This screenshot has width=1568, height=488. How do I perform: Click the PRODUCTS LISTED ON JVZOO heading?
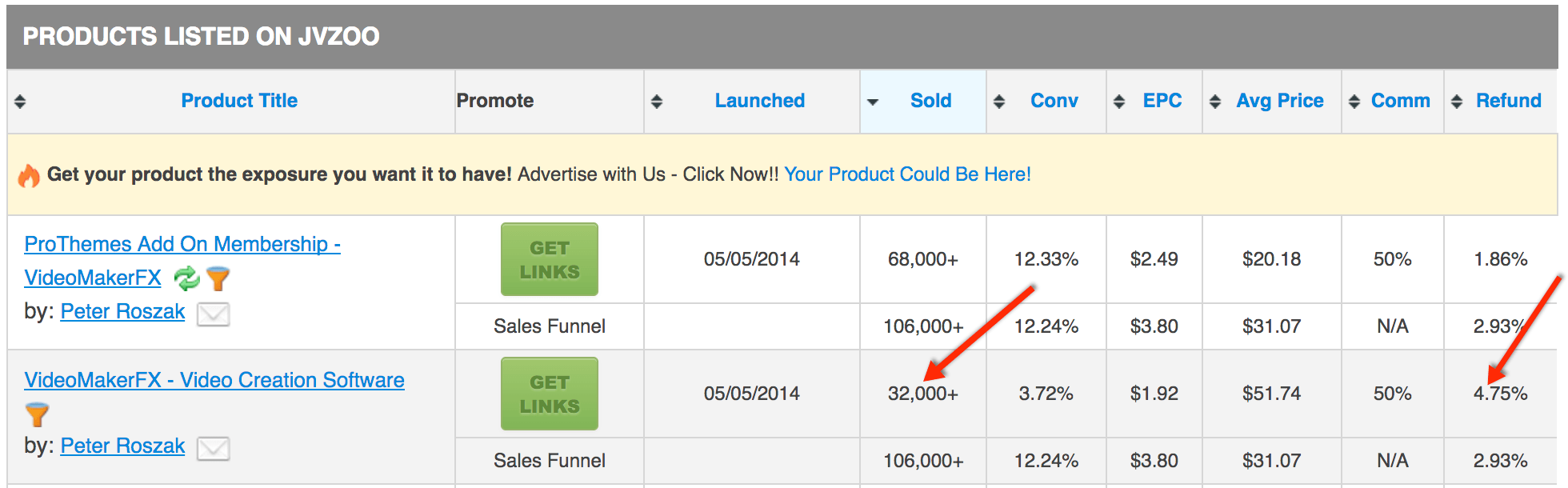point(201,36)
